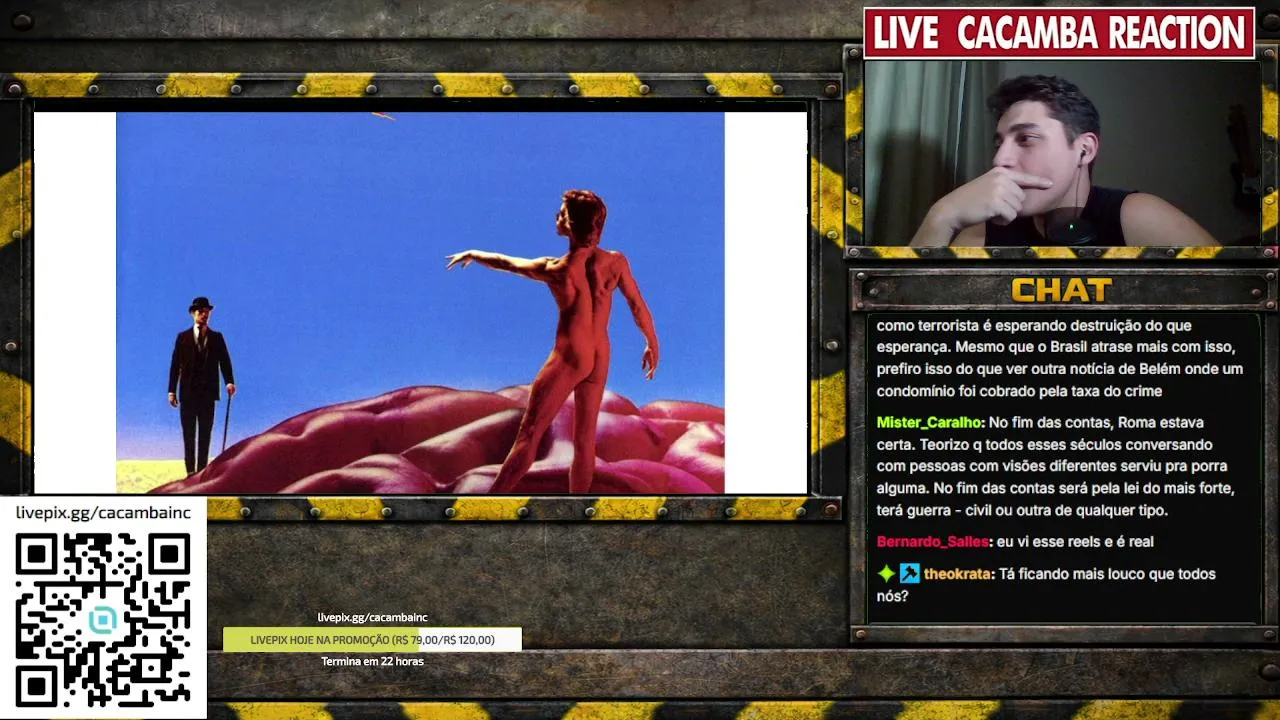
Task: Click the CHAT panel heading
Action: 1061,290
